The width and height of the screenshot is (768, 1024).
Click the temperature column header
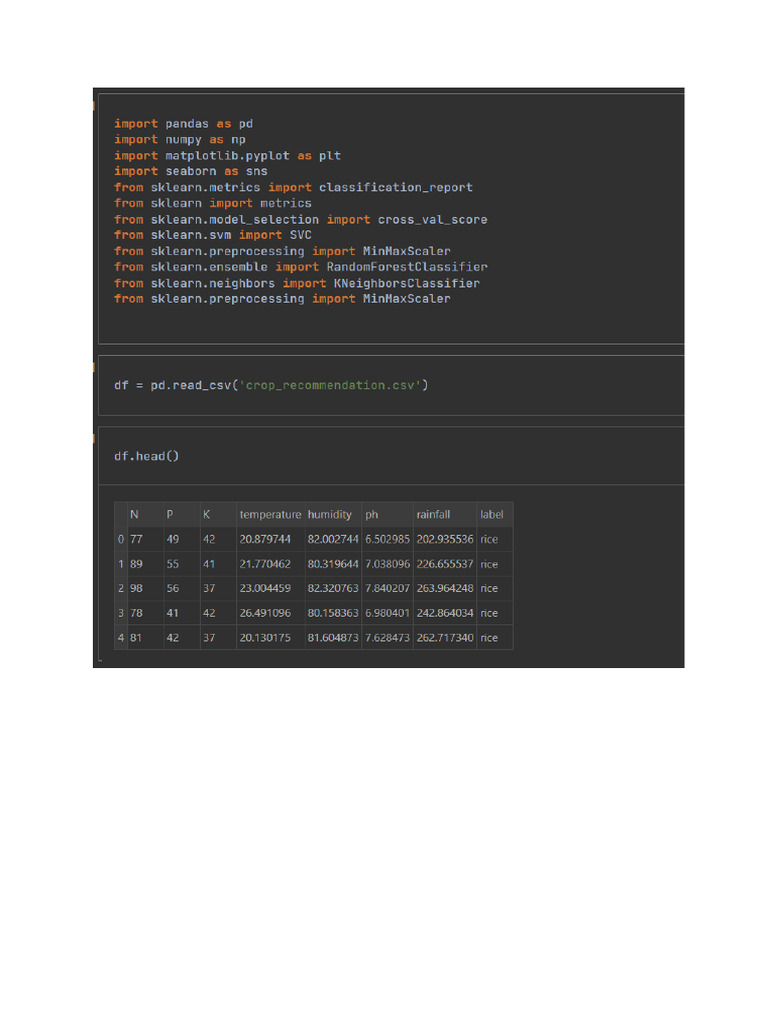(x=269, y=514)
